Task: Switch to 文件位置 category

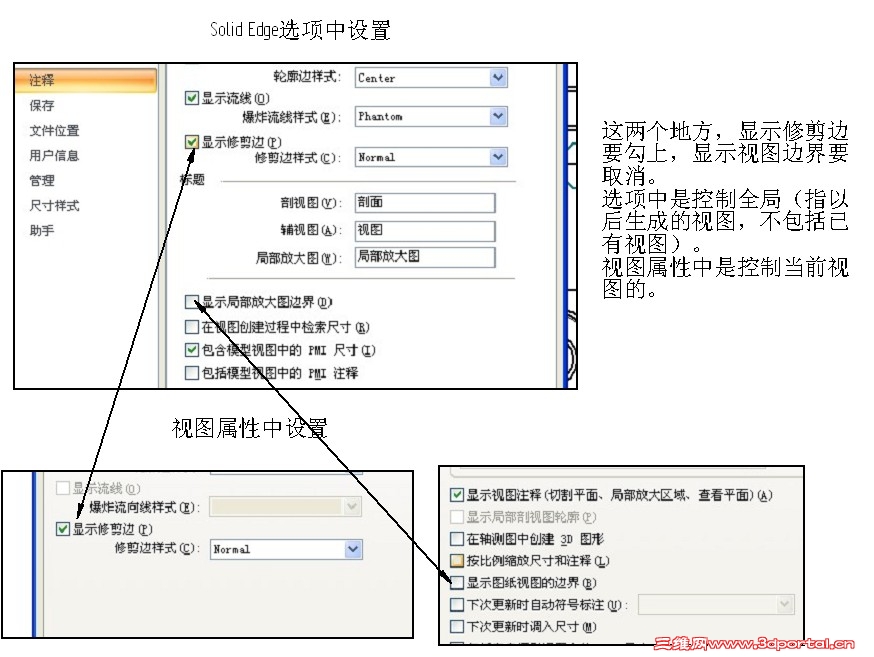Action: point(55,130)
